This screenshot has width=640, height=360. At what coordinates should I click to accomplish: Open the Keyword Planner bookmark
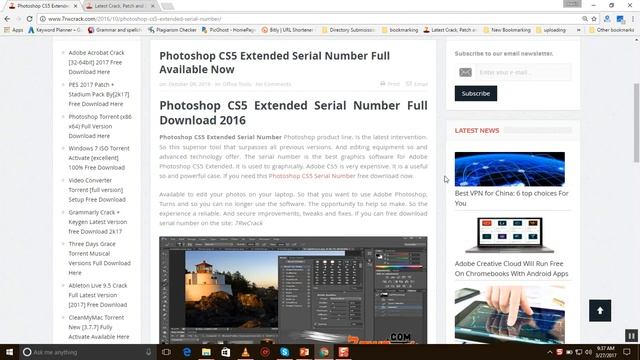pyautogui.click(x=55, y=30)
